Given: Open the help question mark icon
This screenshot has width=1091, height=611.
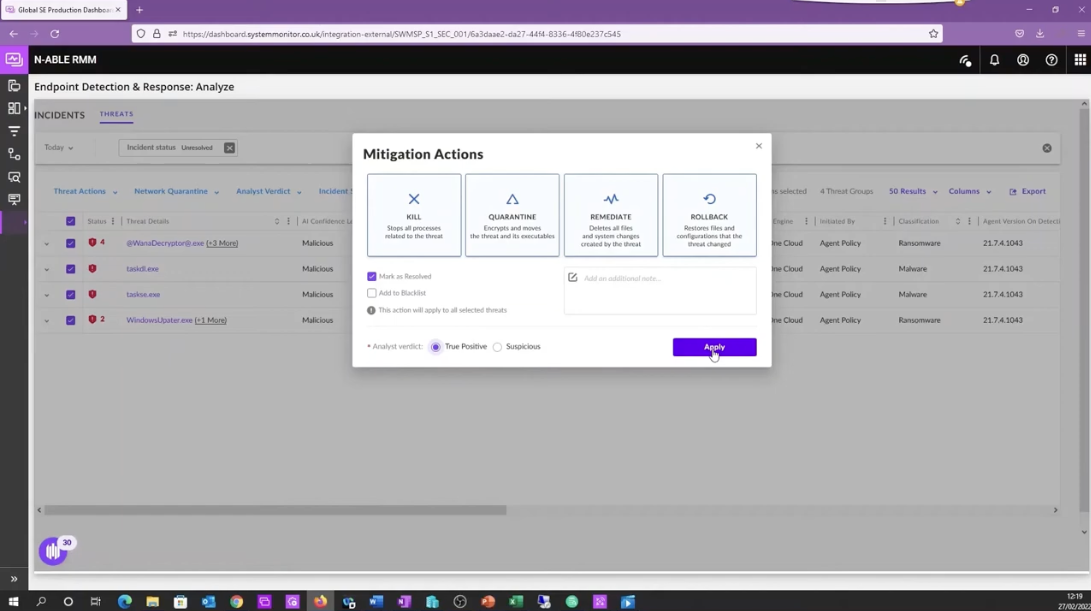Looking at the screenshot, I should point(1051,60).
